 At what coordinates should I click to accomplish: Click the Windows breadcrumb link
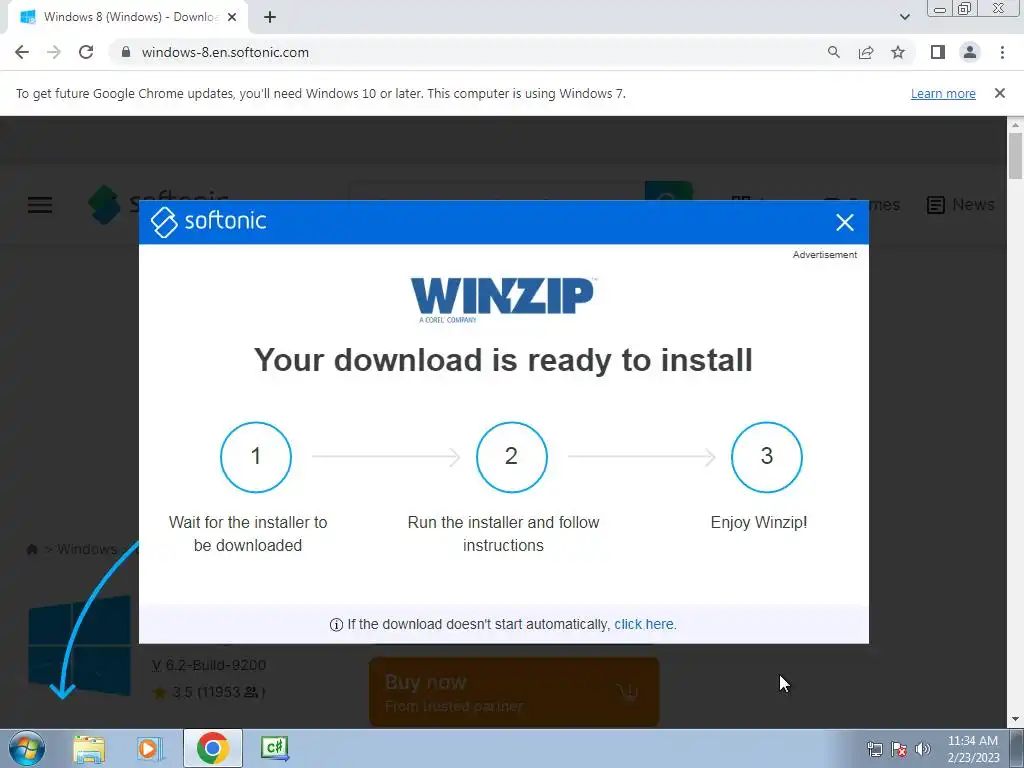[87, 549]
